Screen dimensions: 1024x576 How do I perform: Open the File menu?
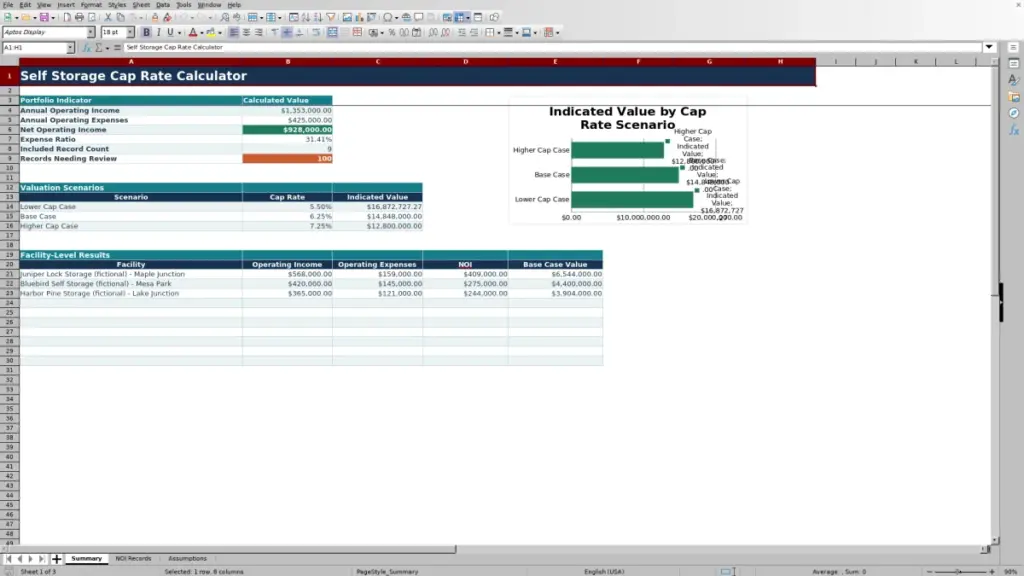pyautogui.click(x=8, y=5)
